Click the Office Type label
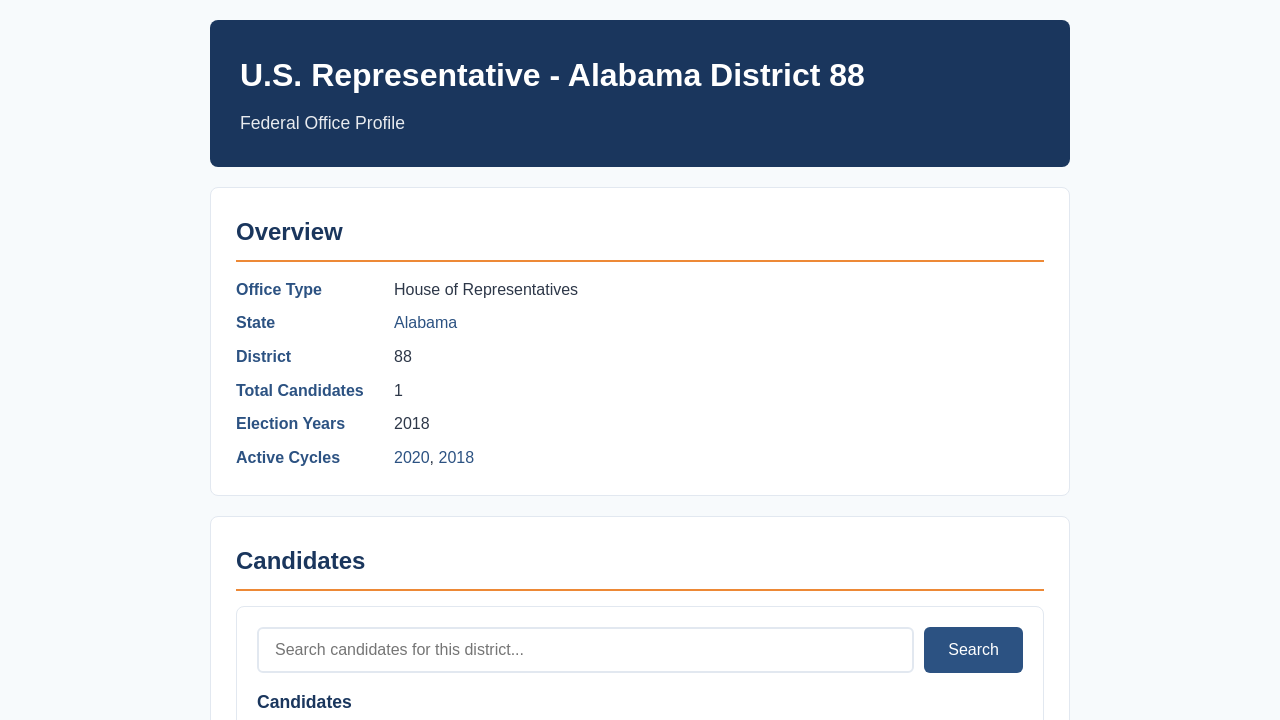This screenshot has width=1280, height=720. 279,290
